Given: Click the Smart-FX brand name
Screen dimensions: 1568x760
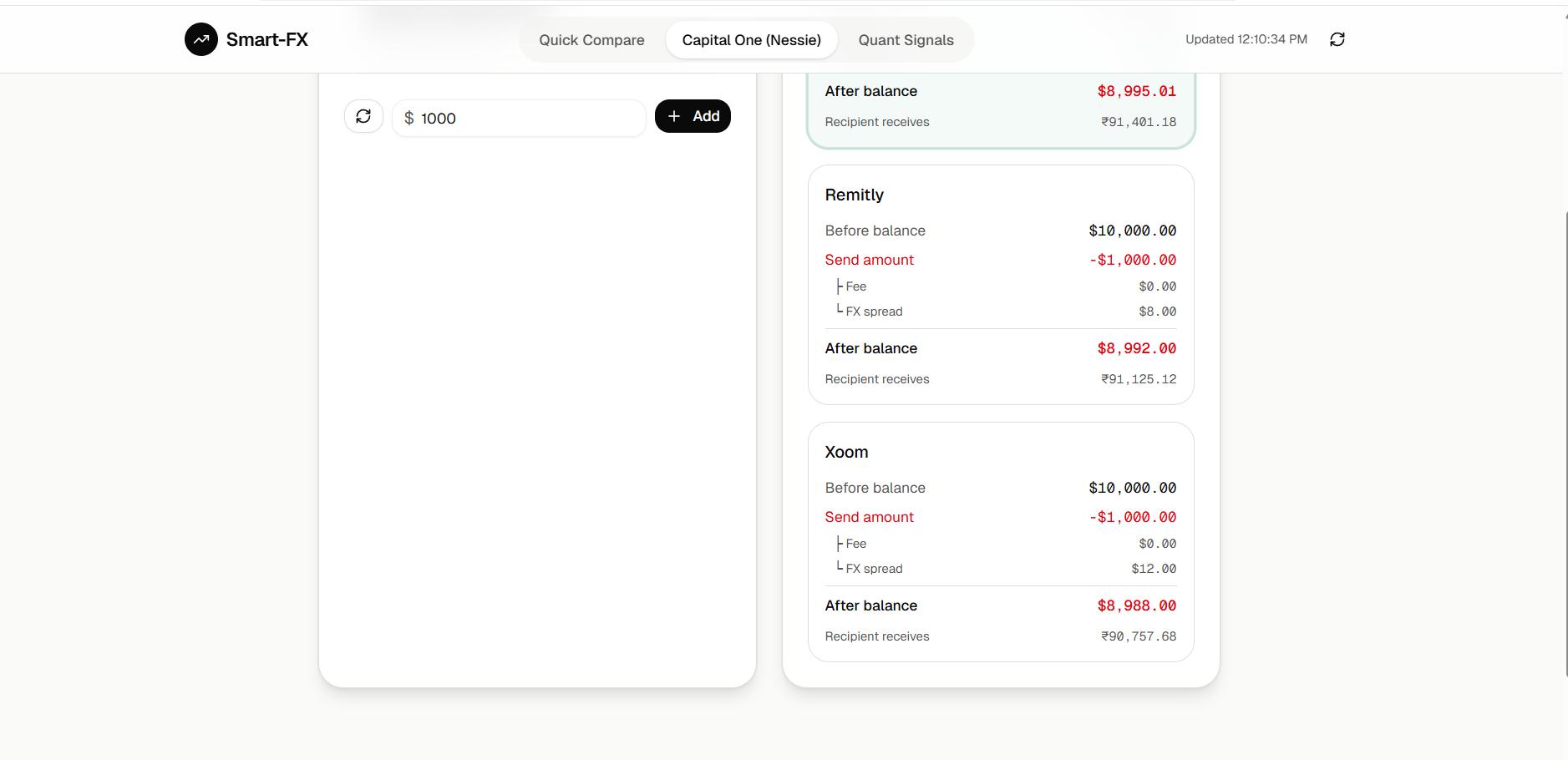Looking at the screenshot, I should pos(267,39).
